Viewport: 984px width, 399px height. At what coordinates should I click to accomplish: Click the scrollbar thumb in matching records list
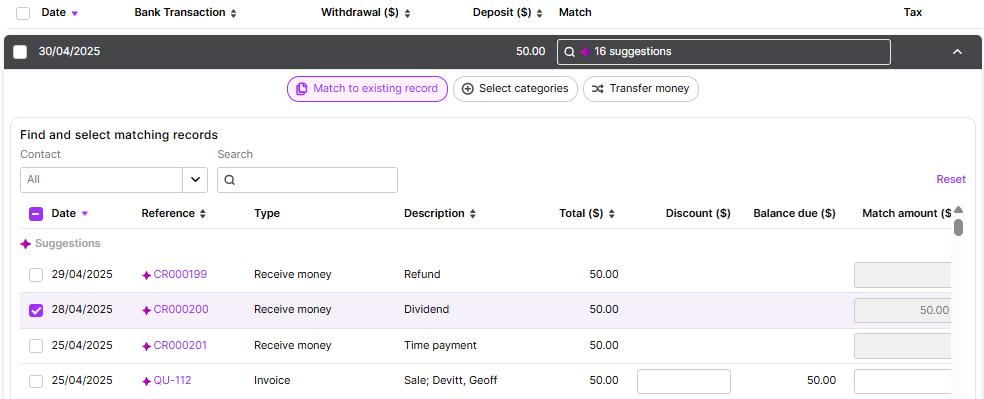(958, 227)
